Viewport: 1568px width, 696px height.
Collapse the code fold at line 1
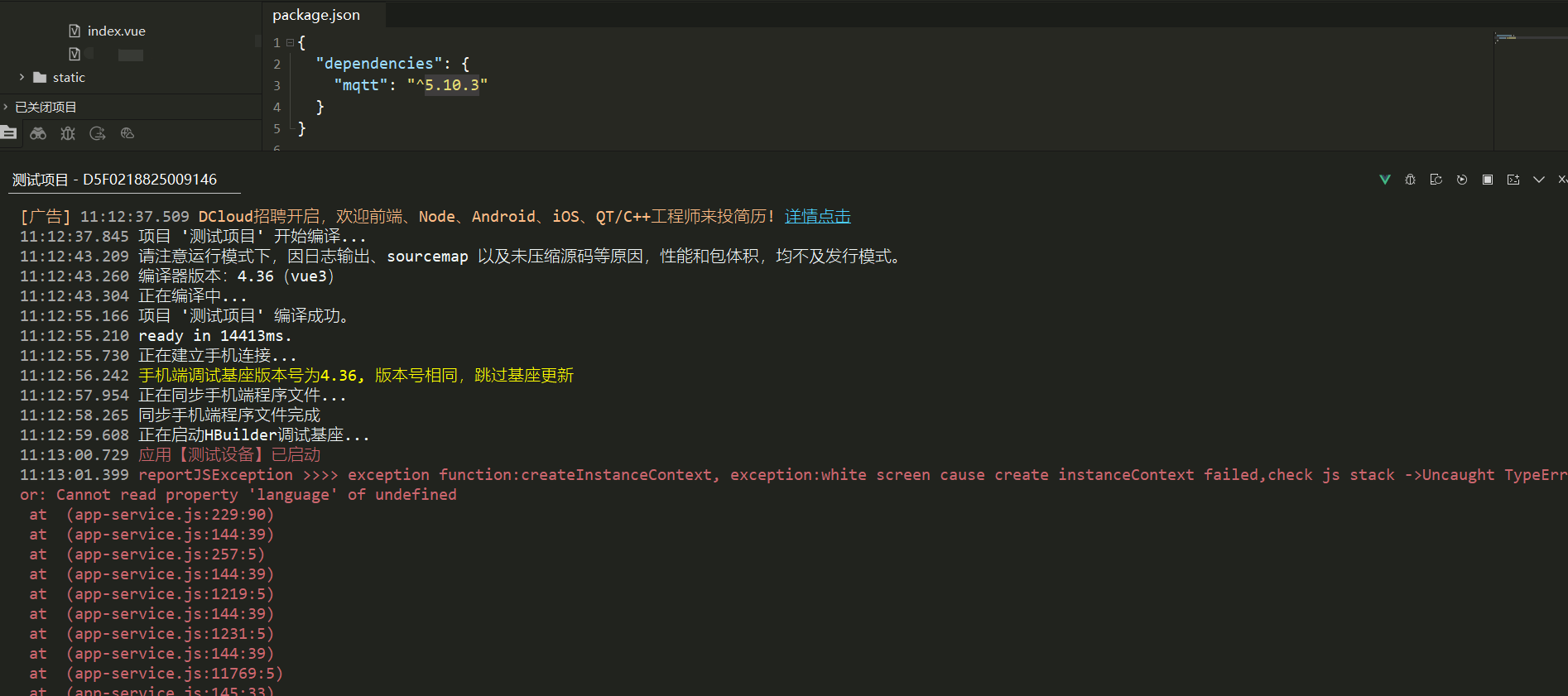pos(290,42)
